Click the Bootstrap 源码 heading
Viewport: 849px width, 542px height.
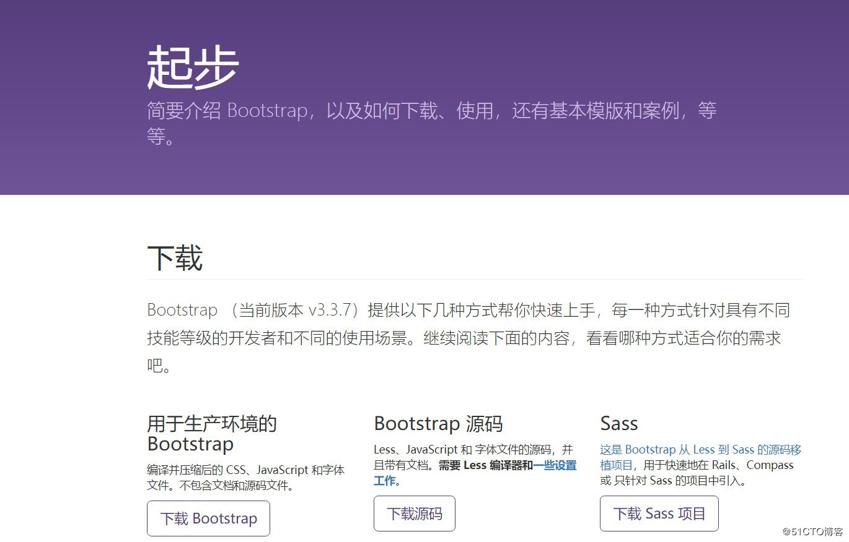(438, 423)
